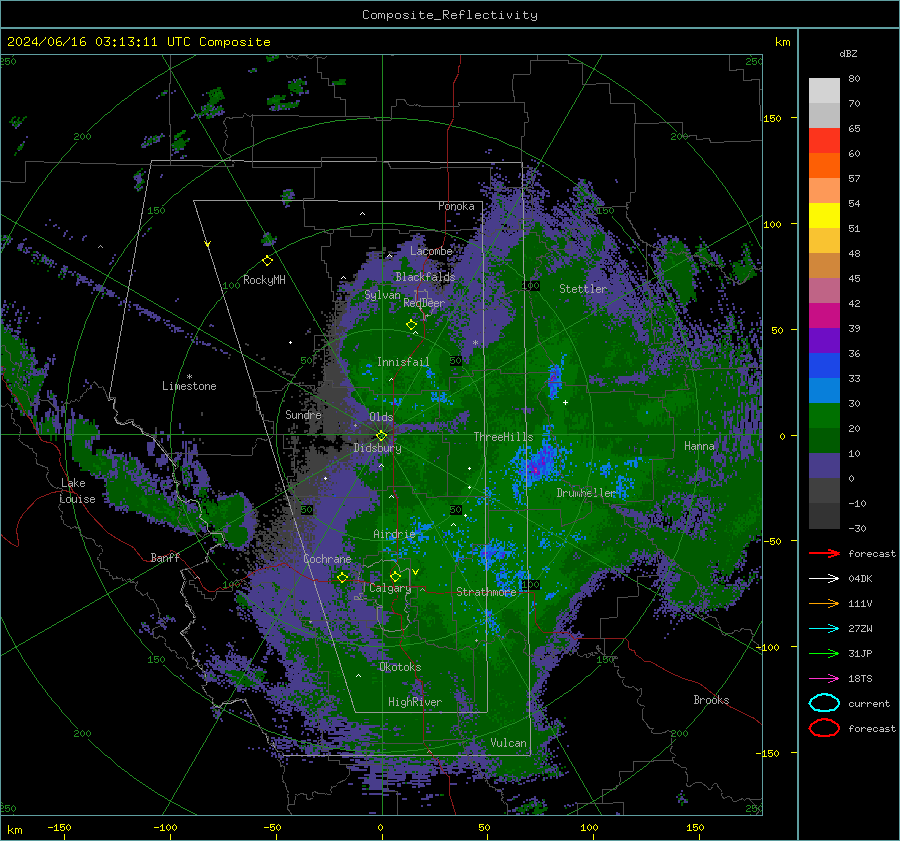The image size is (900, 841).
Task: Click the 'Strathmore' map label
Action: pyautogui.click(x=486, y=592)
